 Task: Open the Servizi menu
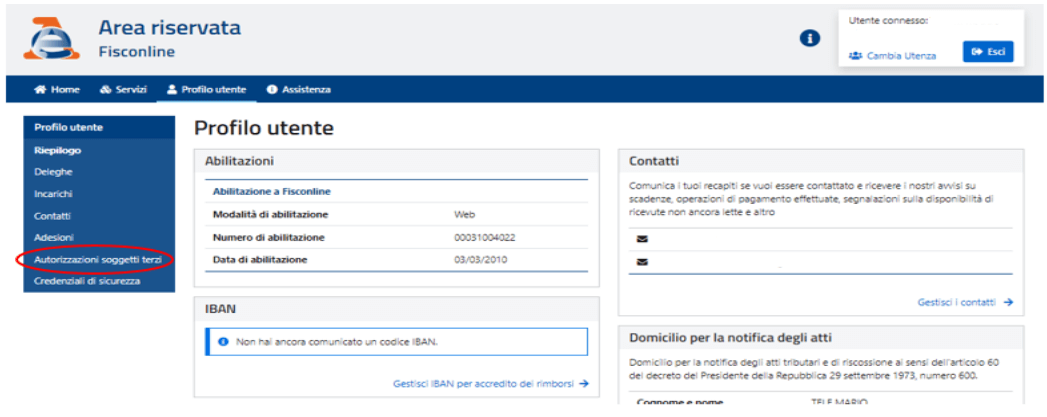[x=124, y=89]
